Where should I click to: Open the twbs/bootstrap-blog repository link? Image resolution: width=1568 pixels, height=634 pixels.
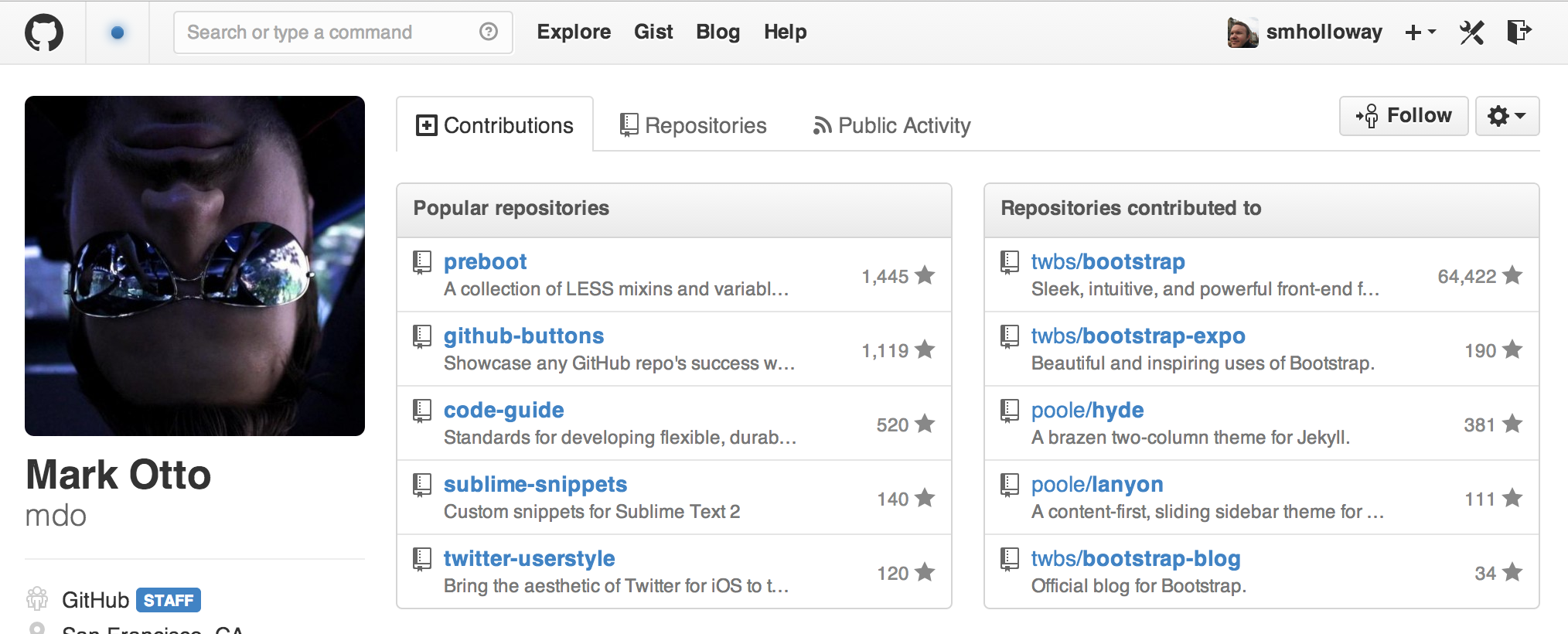(1136, 558)
